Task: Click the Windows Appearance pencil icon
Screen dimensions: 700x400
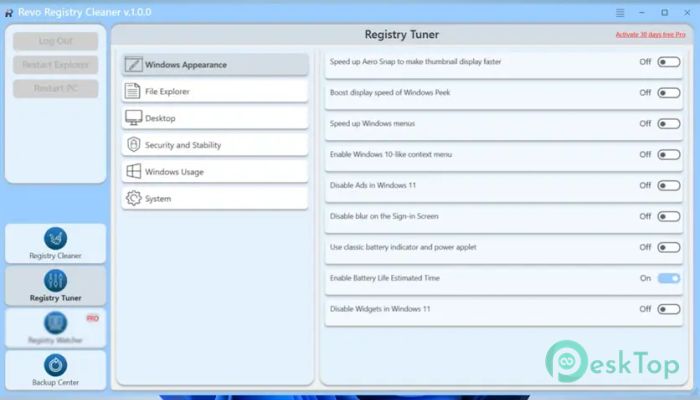Action: (133, 64)
